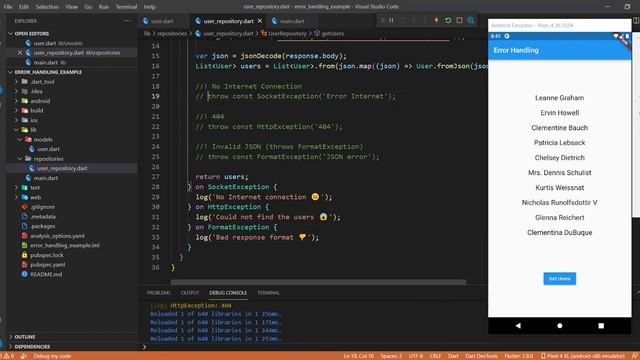Screen dimensions: 640x360
Task: Pause the debug session from the toolbar
Action: pos(391,20)
